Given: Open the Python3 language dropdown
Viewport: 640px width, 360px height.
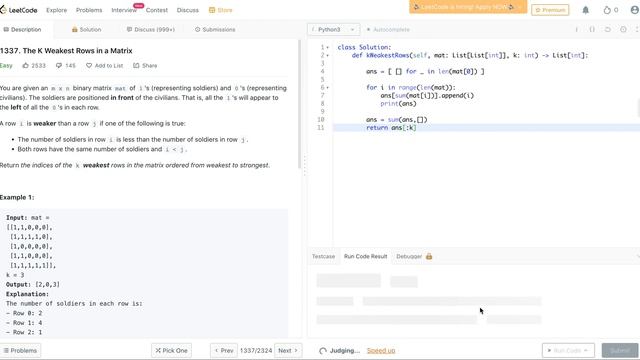Looking at the screenshot, I should (333, 29).
